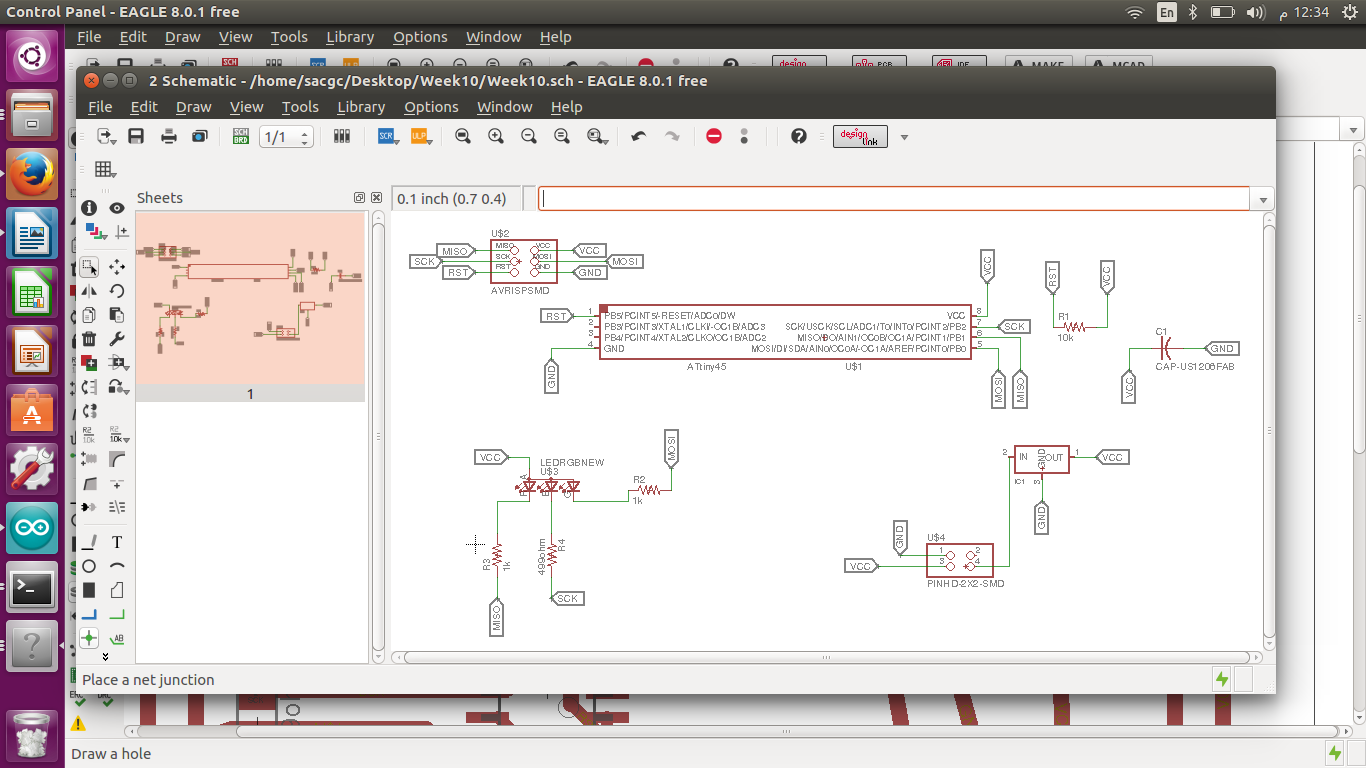Click the Save schematic floppy icon

pos(137,136)
